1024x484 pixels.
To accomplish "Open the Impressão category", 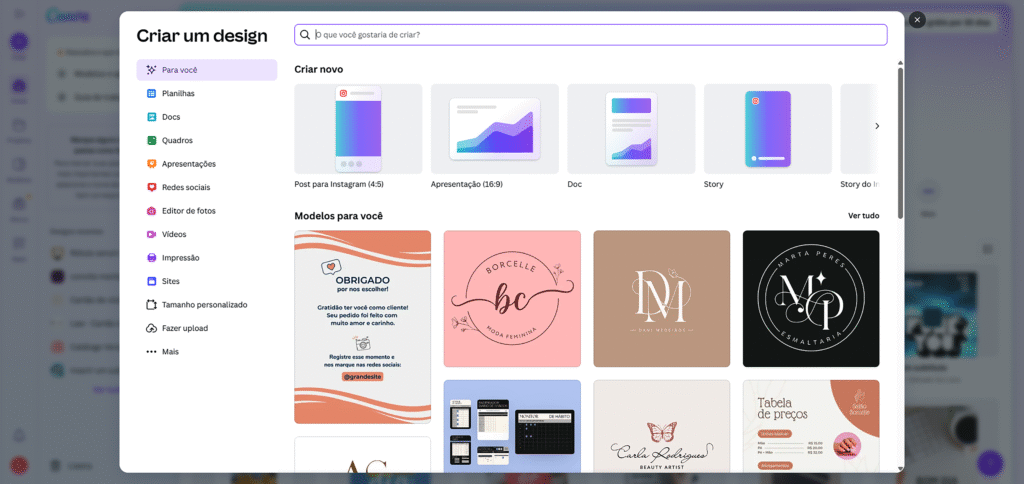I will 206,258.
